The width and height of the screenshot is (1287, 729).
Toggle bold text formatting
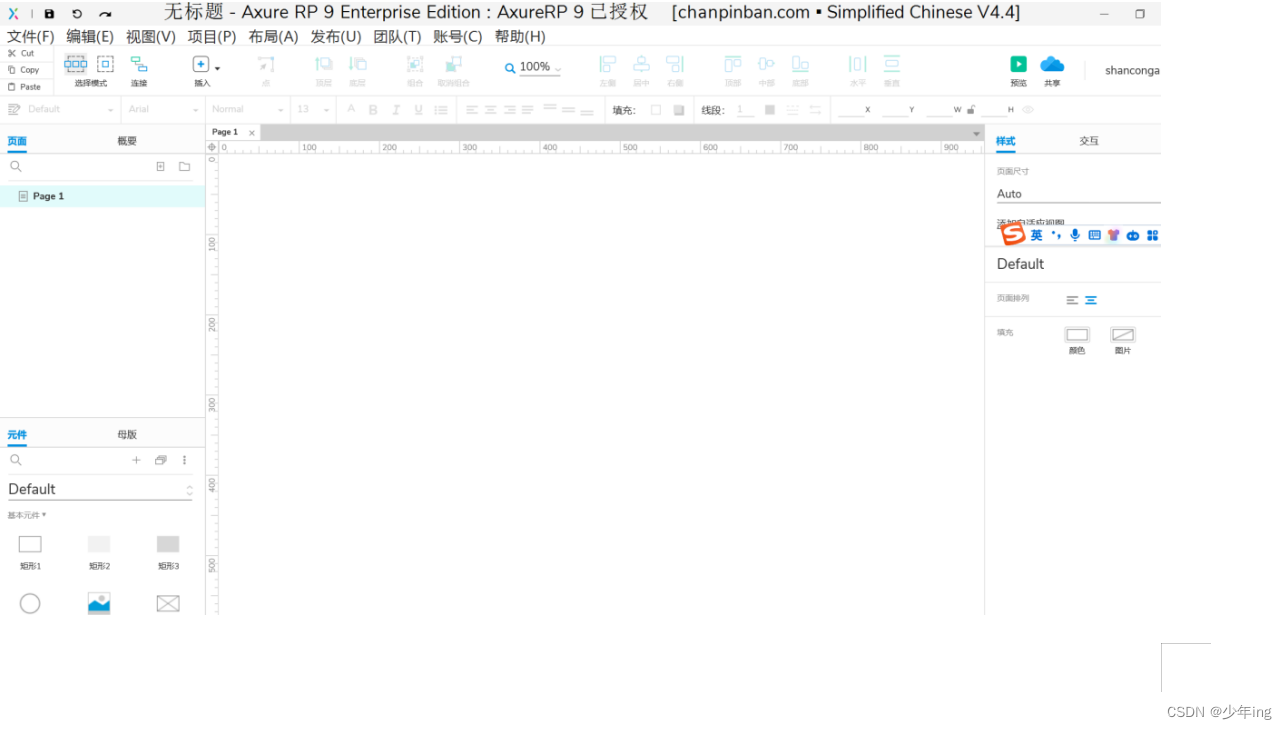(x=373, y=110)
